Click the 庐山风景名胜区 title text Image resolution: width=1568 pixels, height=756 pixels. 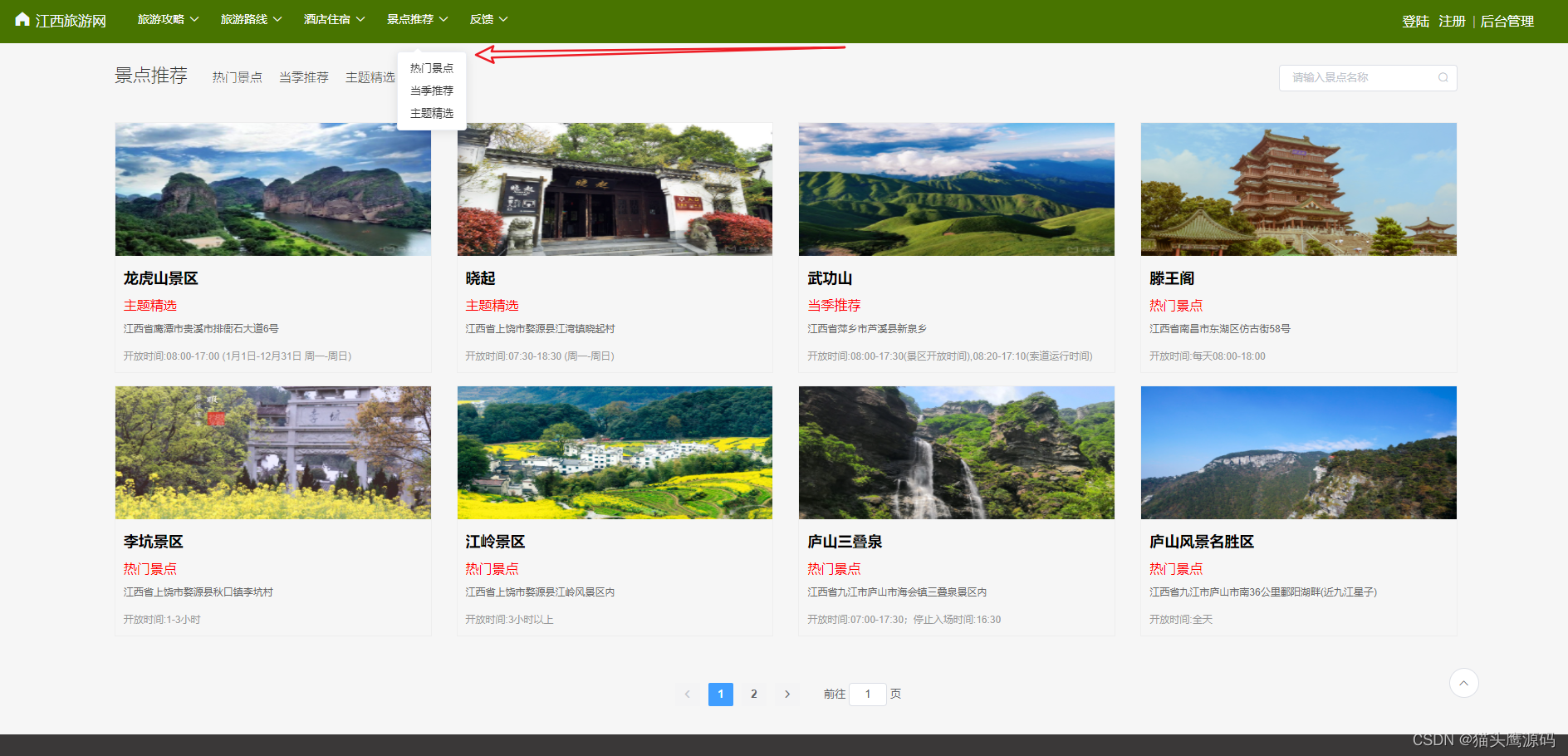pyautogui.click(x=1202, y=542)
